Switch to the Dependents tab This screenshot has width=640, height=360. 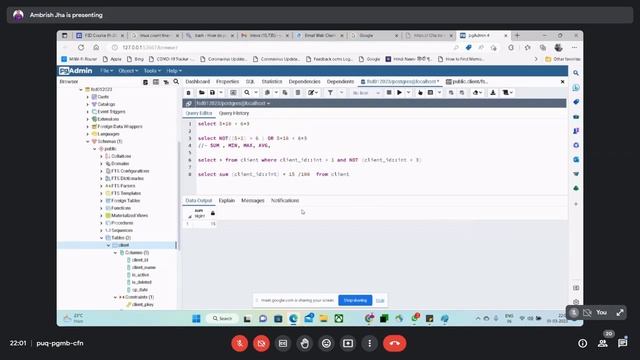(x=340, y=82)
